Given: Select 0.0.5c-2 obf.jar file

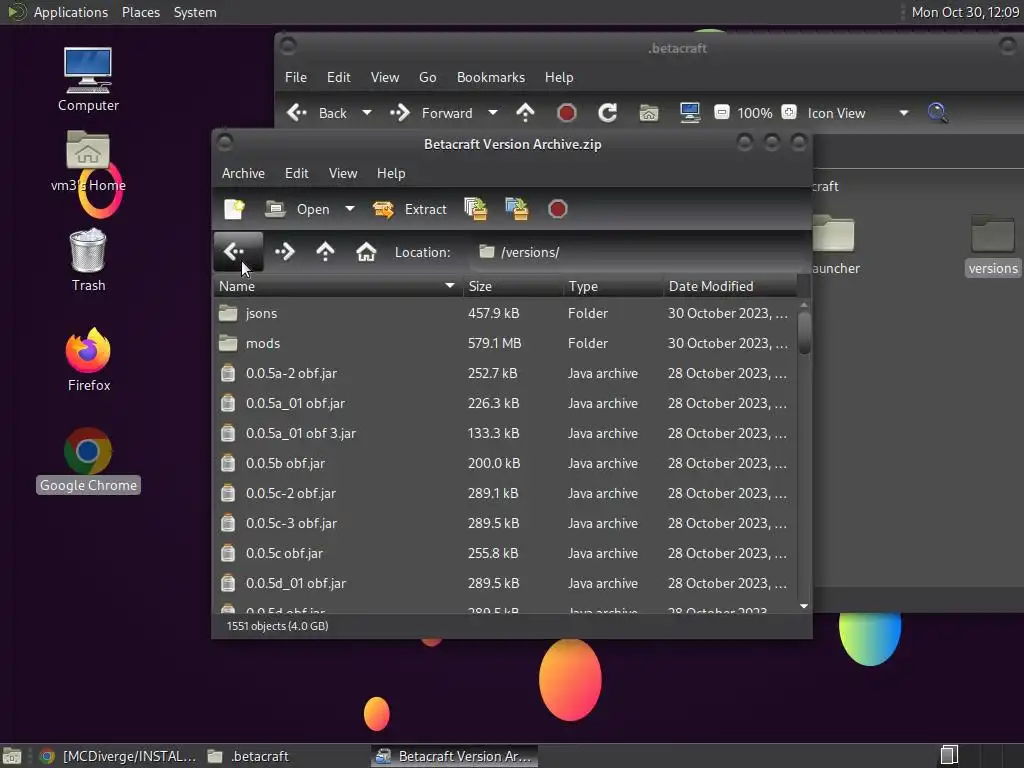Looking at the screenshot, I should click(x=505, y=494).
